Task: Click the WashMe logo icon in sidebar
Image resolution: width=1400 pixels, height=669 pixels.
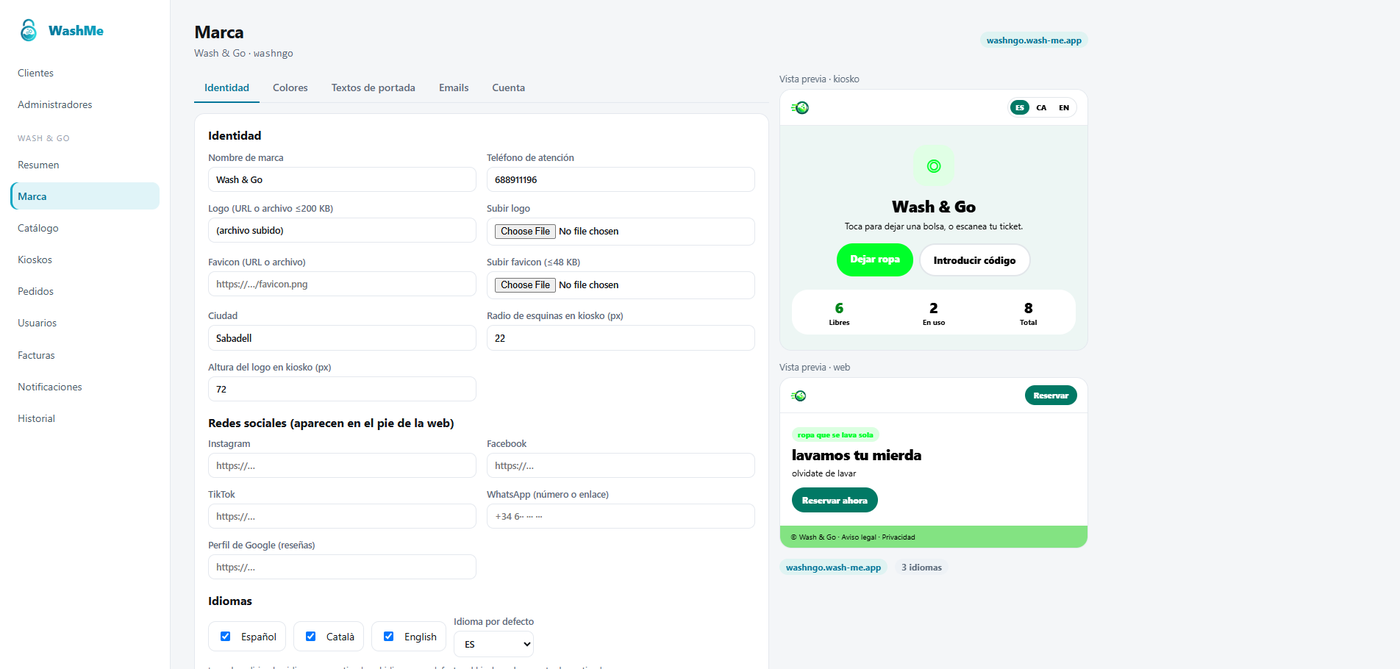Action: pos(29,30)
